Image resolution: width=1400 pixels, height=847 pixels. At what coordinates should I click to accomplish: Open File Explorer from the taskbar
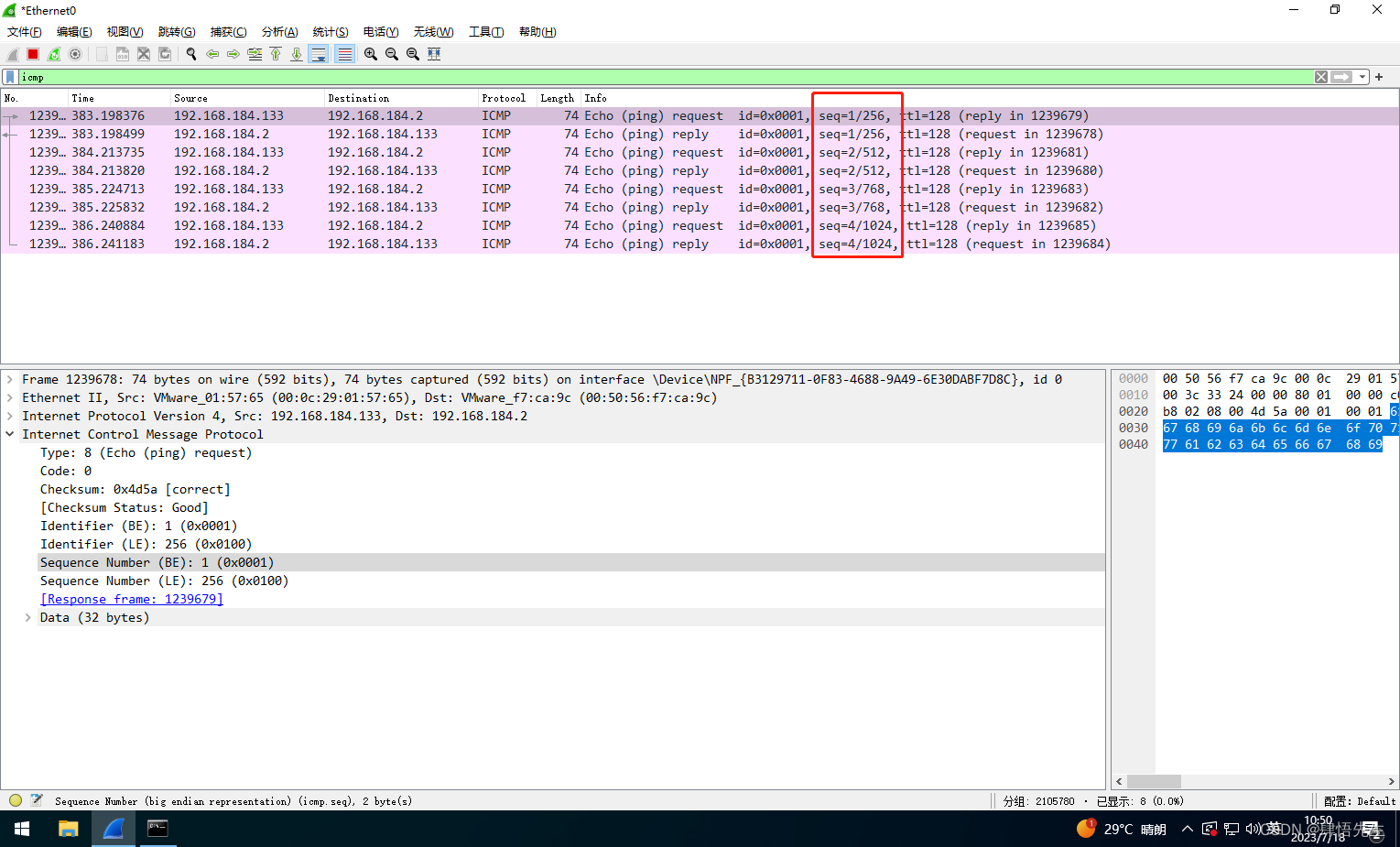pyautogui.click(x=68, y=829)
